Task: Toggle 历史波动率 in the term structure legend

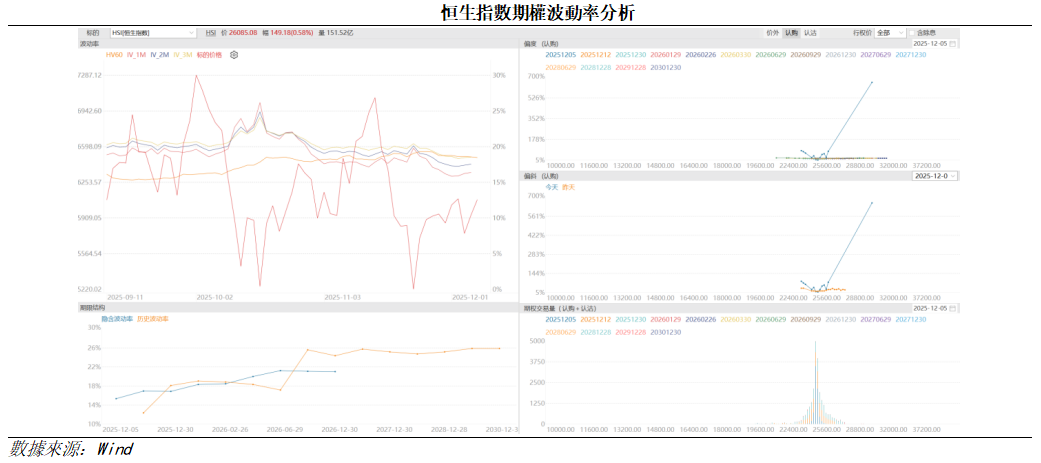Action: (x=152, y=319)
